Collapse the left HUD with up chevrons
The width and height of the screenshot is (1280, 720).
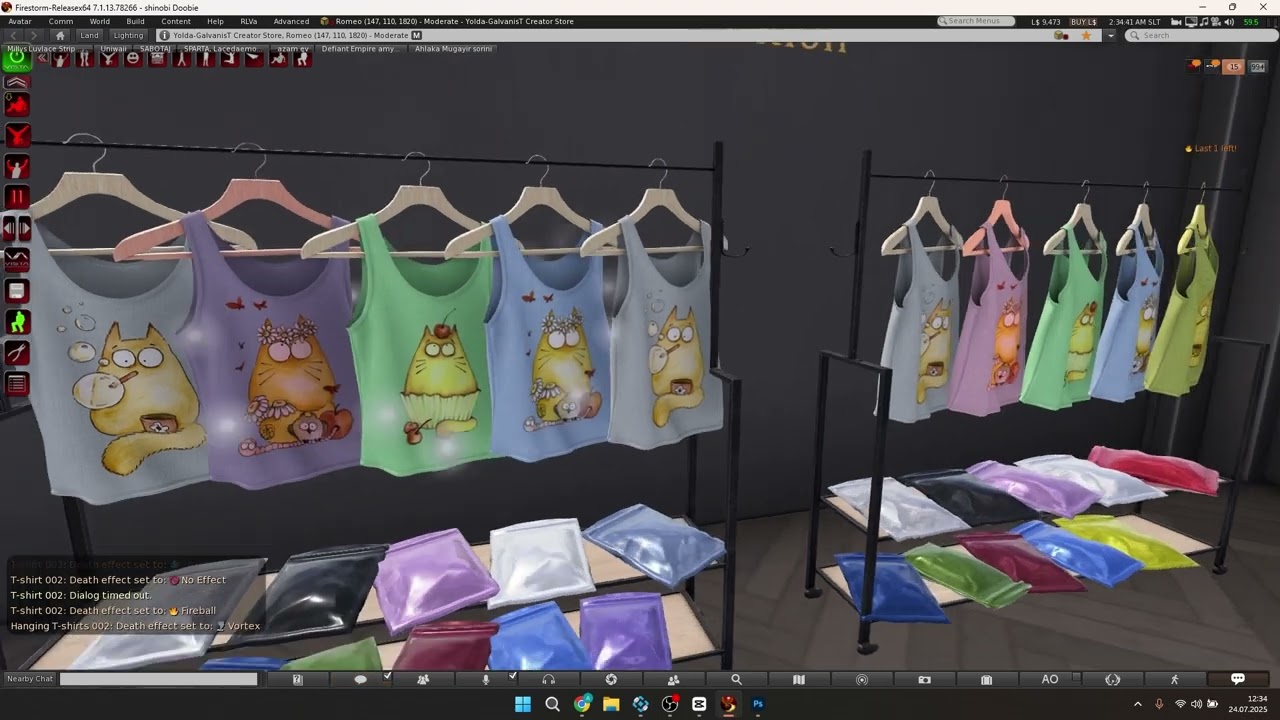point(17,82)
